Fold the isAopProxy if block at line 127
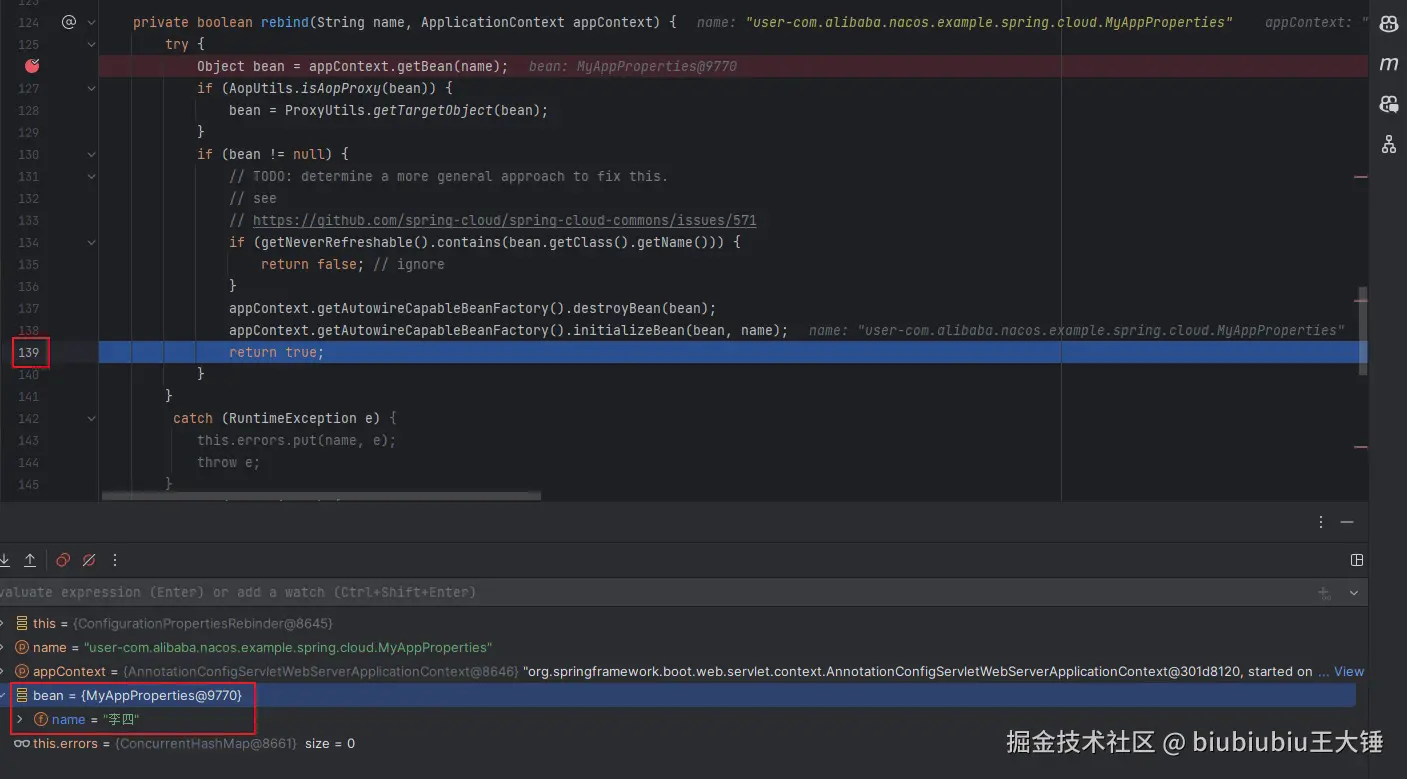 [x=92, y=88]
